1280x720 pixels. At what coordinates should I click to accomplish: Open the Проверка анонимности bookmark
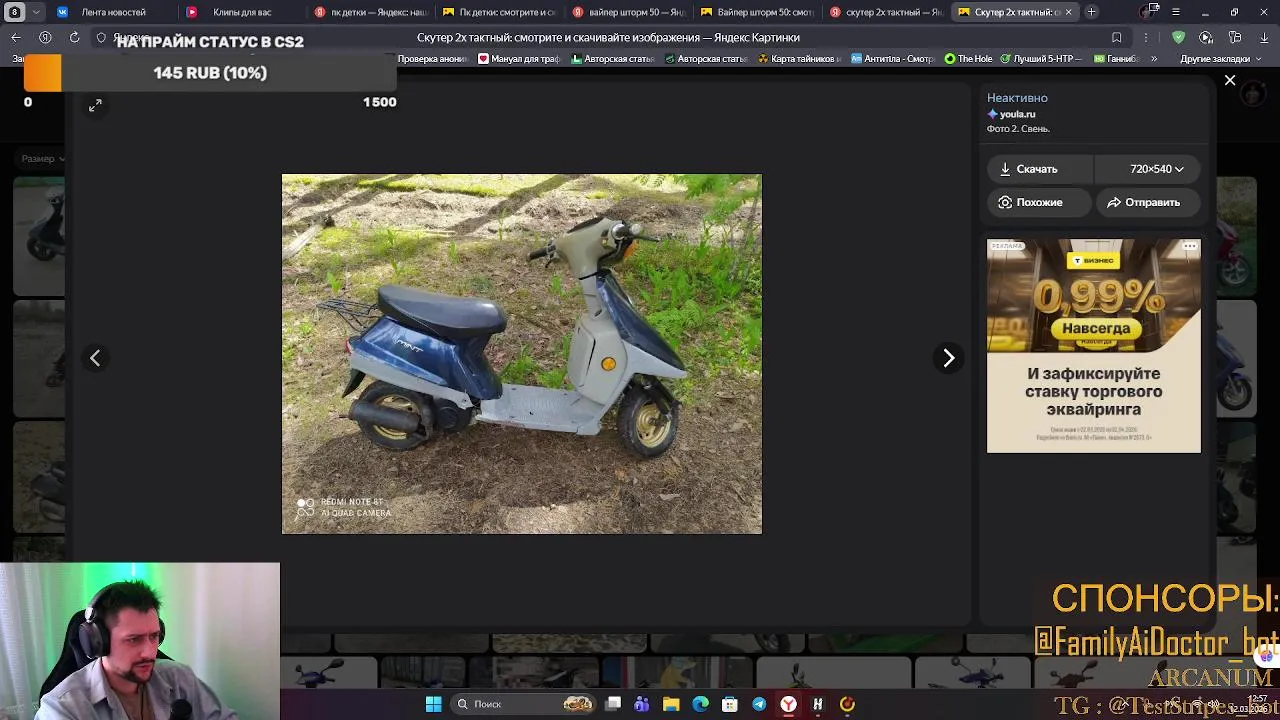pyautogui.click(x=433, y=59)
